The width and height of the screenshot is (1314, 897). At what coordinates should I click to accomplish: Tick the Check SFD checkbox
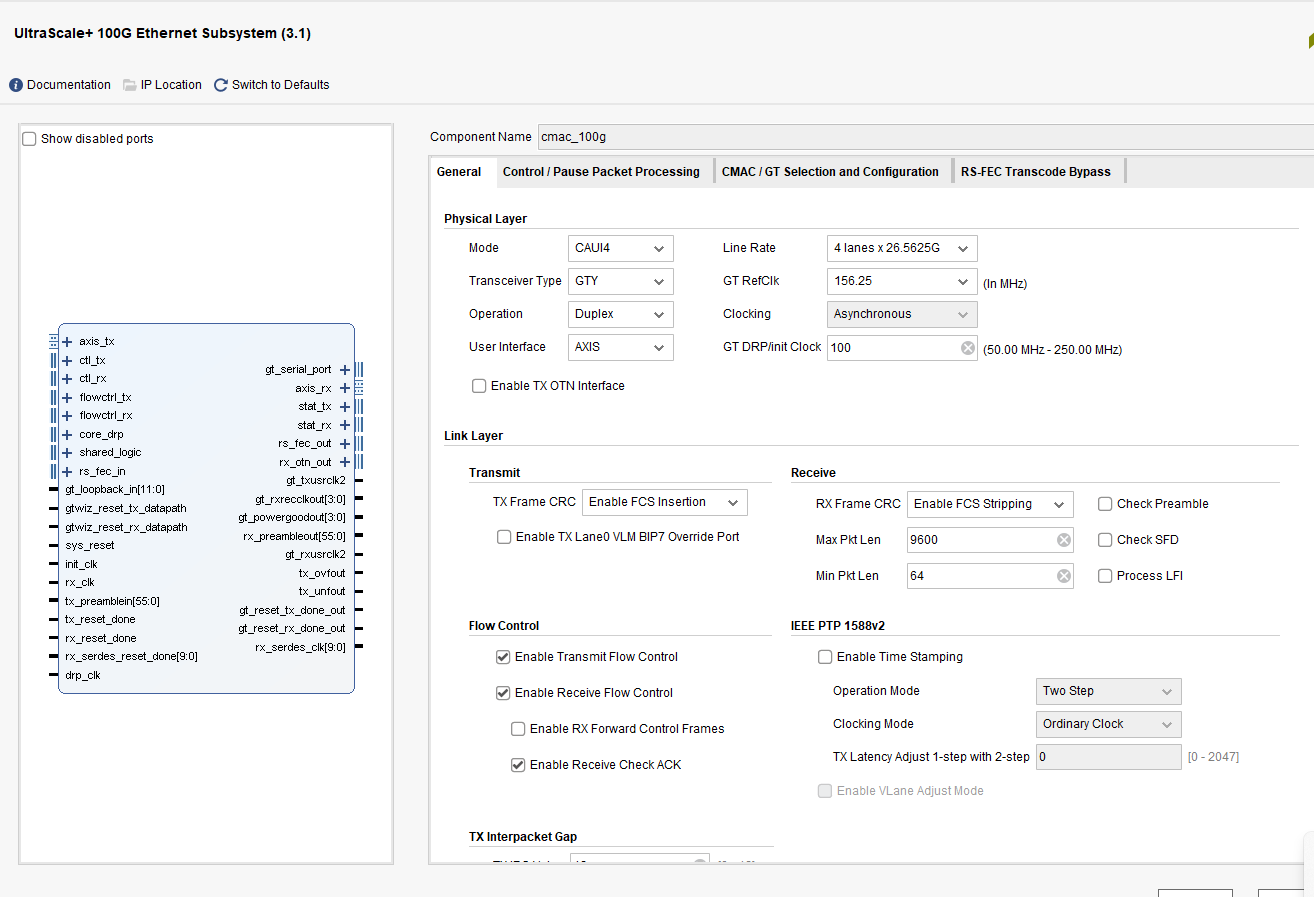(x=1105, y=540)
